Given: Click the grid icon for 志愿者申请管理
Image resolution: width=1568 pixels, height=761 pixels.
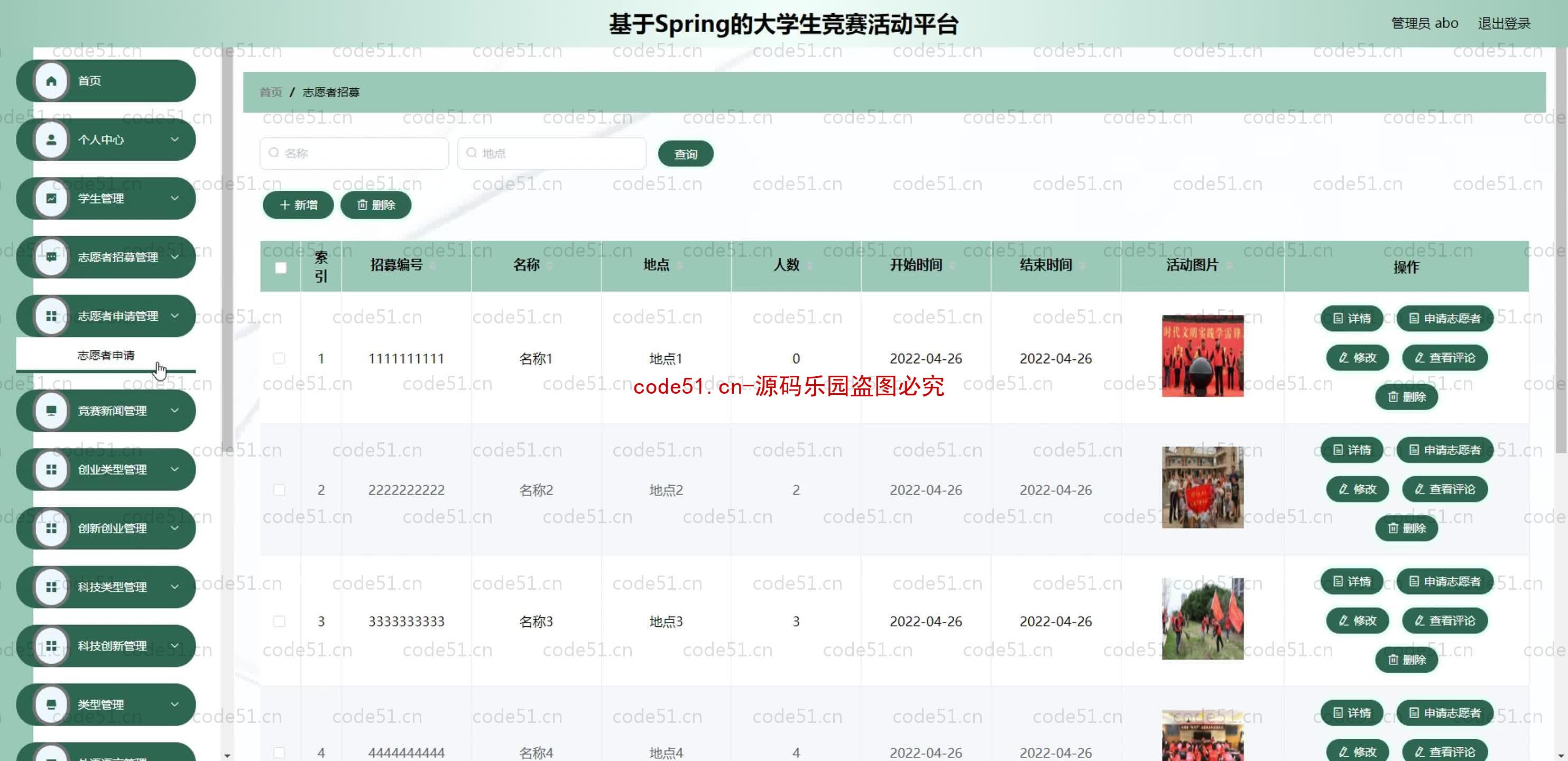Looking at the screenshot, I should click(x=51, y=317).
